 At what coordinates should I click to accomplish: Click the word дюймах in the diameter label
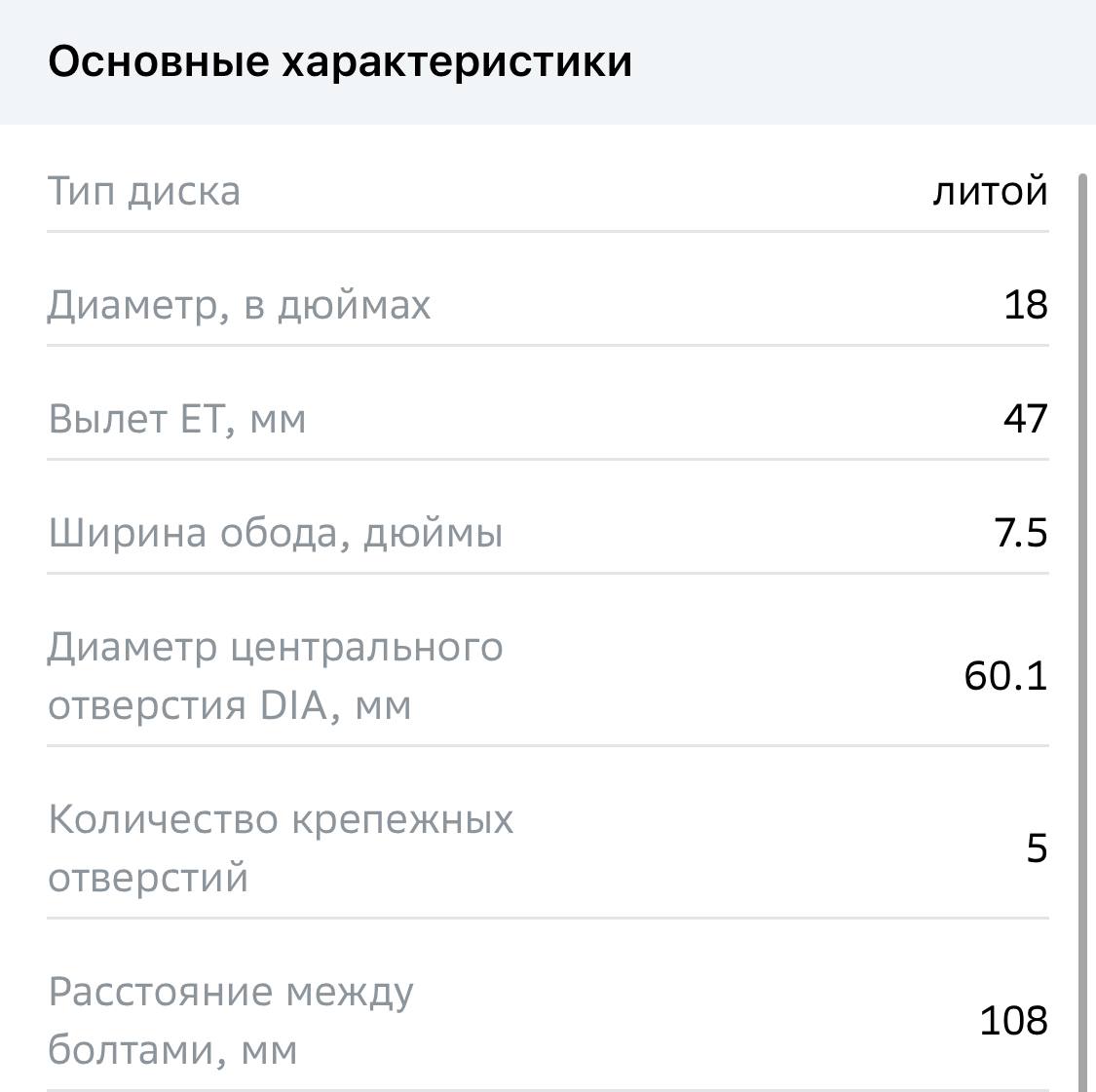(354, 305)
